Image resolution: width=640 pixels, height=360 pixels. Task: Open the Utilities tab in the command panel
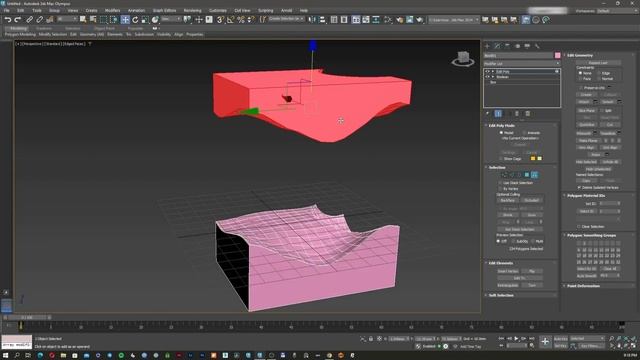(x=537, y=46)
